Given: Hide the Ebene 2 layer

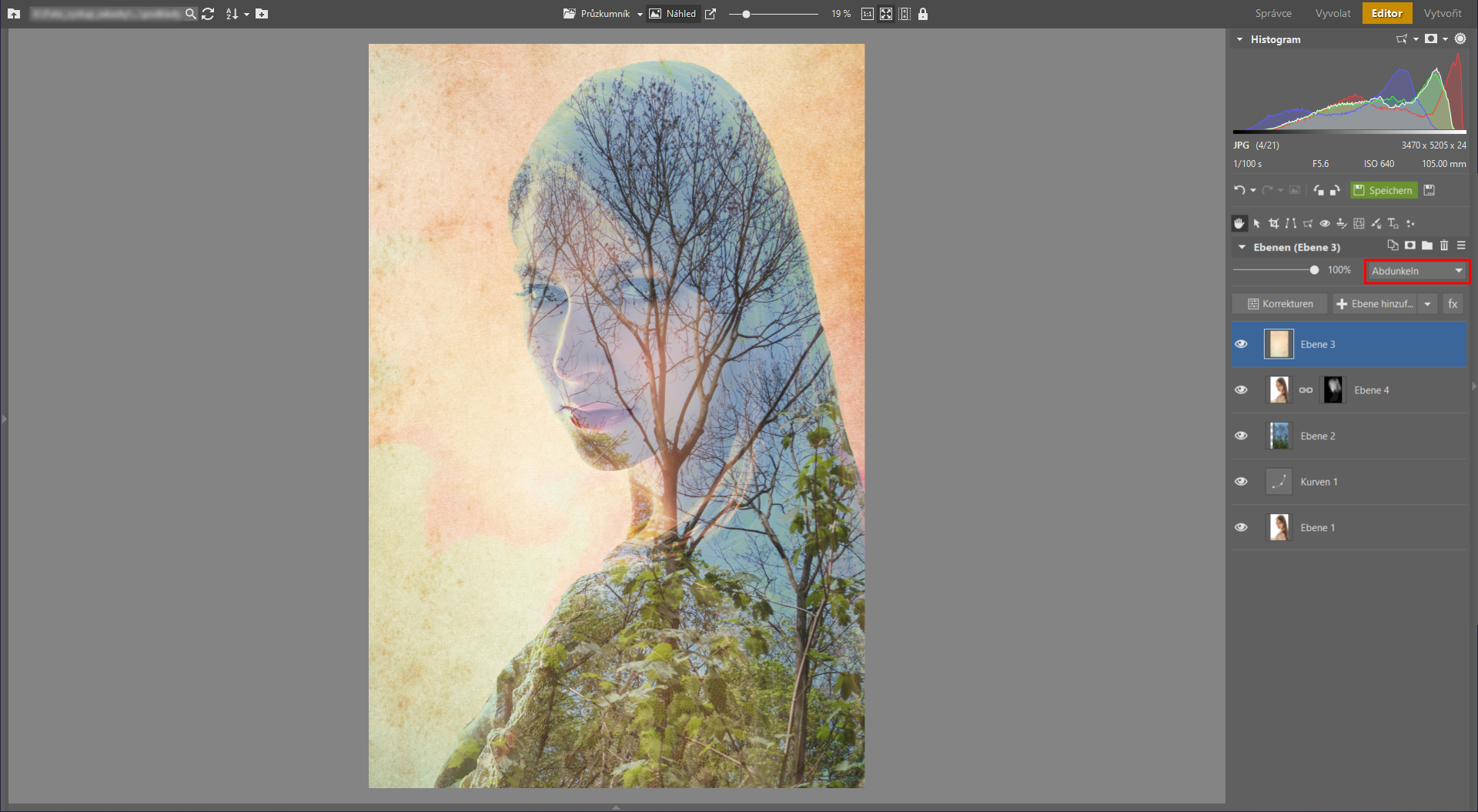Looking at the screenshot, I should pyautogui.click(x=1241, y=436).
